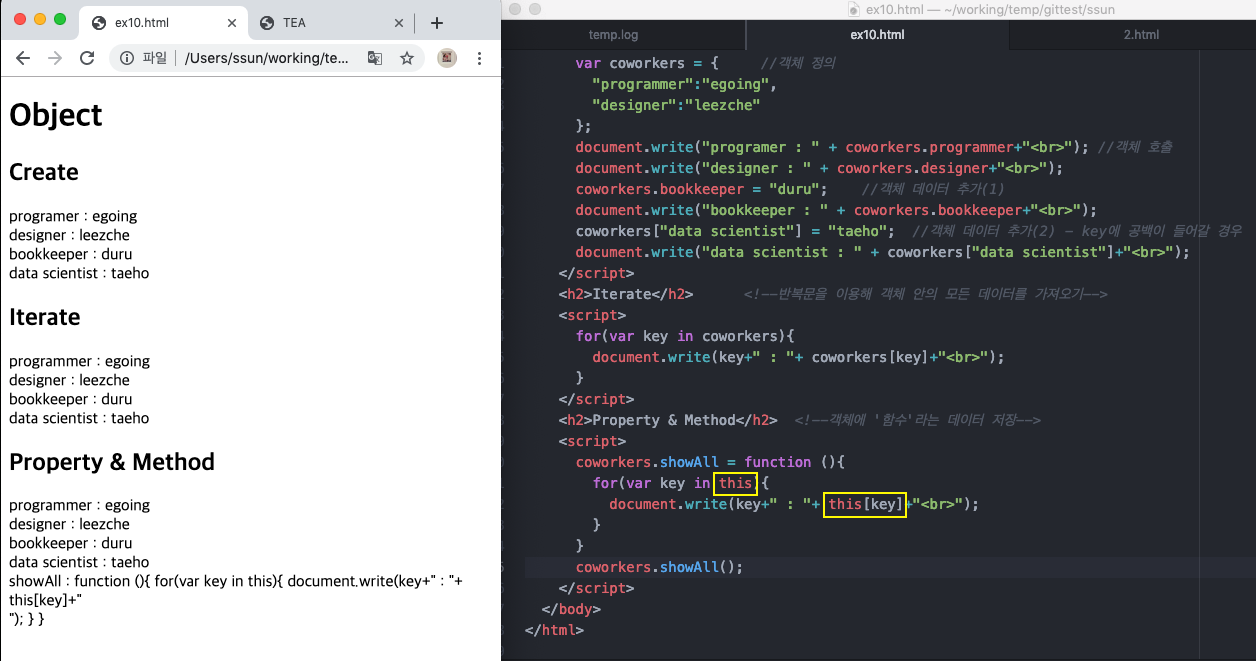The height and width of the screenshot is (661, 1256).
Task: Click the '<h2>Iterate</h2>' code line
Action: [626, 294]
